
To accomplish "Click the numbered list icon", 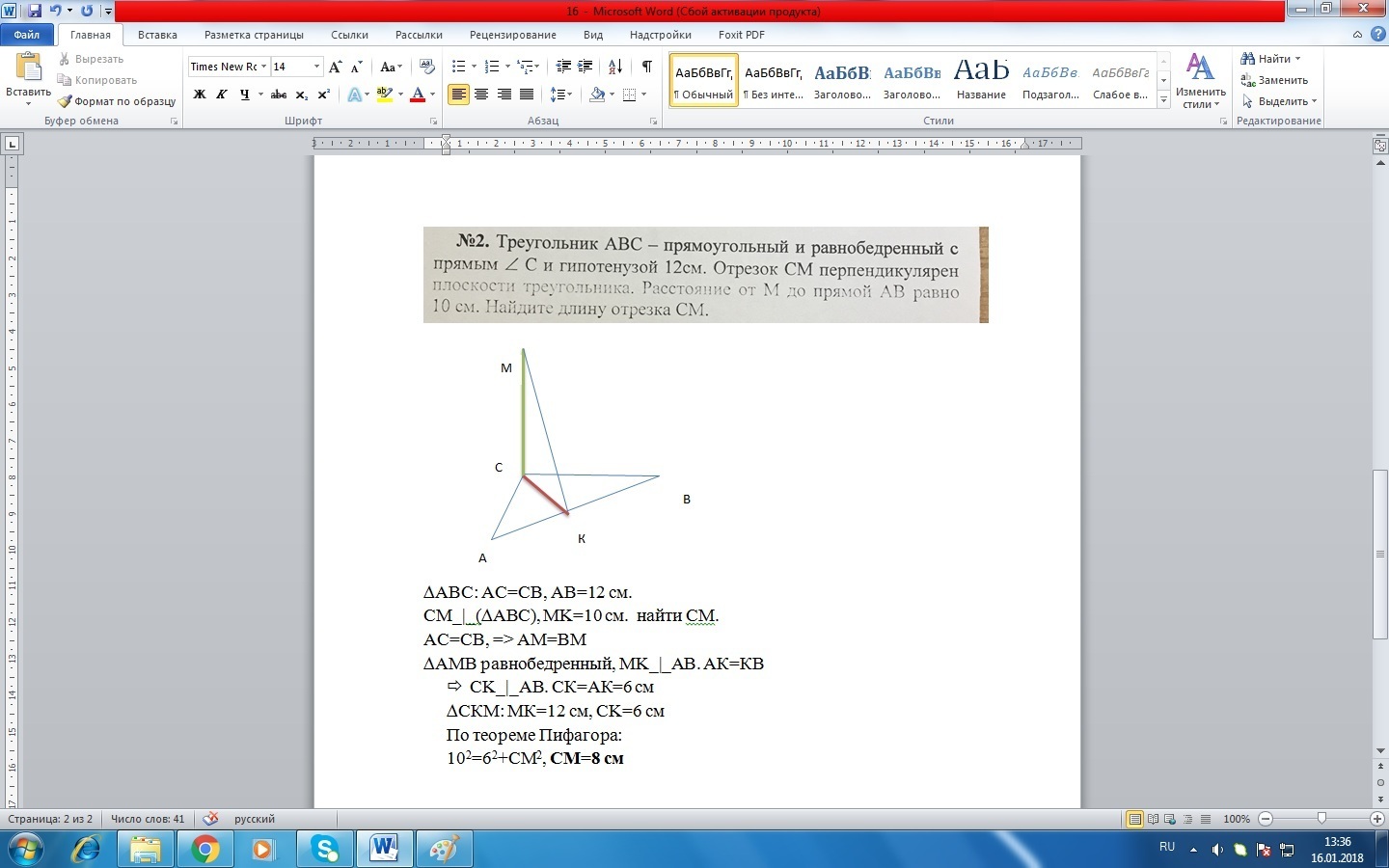I will pyautogui.click(x=492, y=67).
